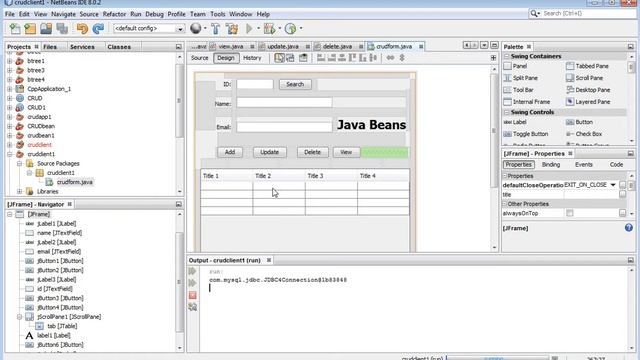Select Toggle Button component in Palette
640x360 pixels.
point(526,134)
